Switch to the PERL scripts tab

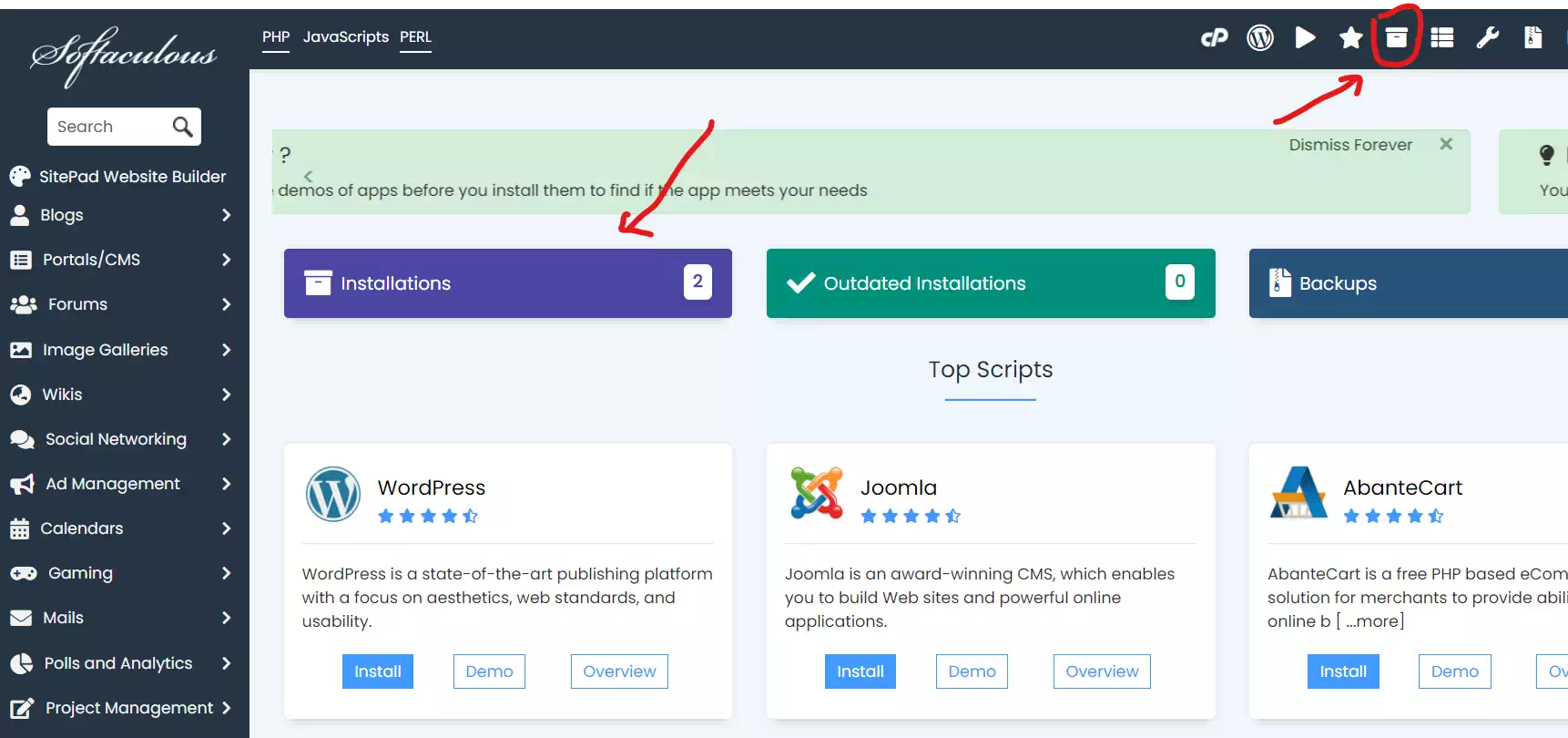pos(415,37)
